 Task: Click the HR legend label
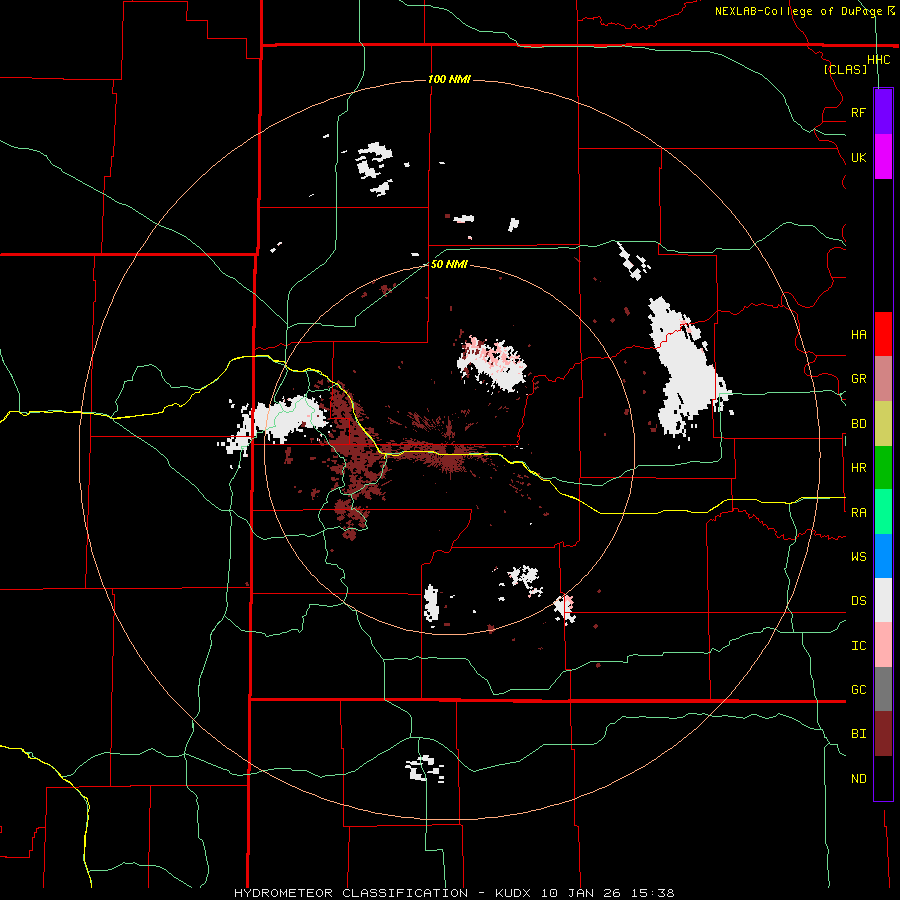point(858,468)
